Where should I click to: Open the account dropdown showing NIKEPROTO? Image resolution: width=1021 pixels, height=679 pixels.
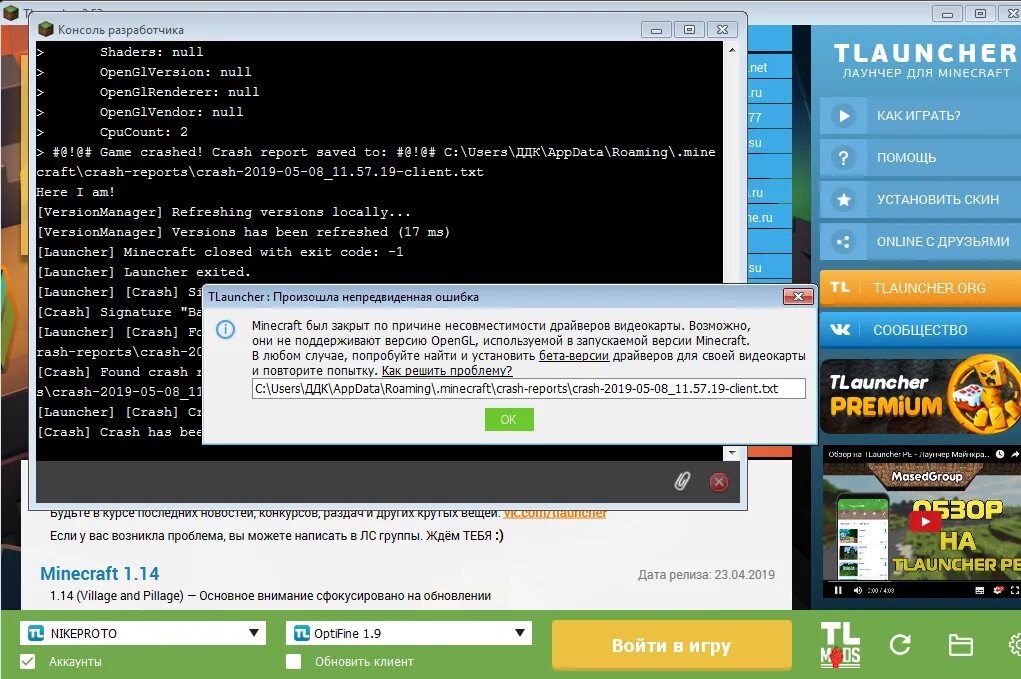pyautogui.click(x=143, y=633)
